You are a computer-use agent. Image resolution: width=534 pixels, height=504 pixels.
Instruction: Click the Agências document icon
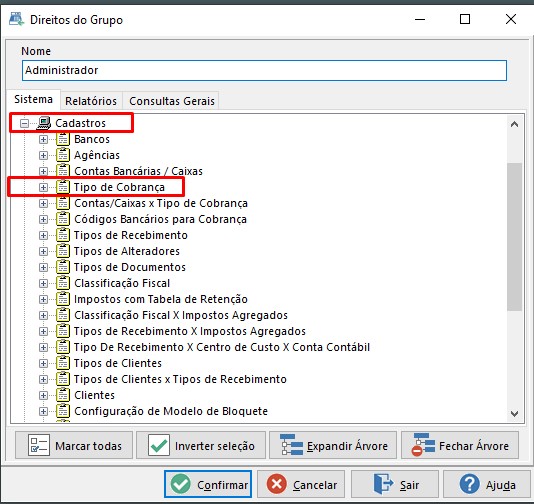pyautogui.click(x=63, y=155)
